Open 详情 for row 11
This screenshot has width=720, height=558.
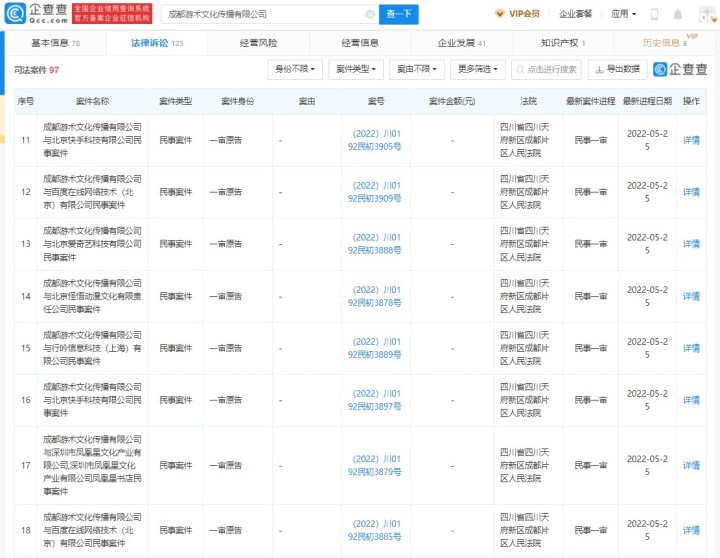pyautogui.click(x=691, y=140)
